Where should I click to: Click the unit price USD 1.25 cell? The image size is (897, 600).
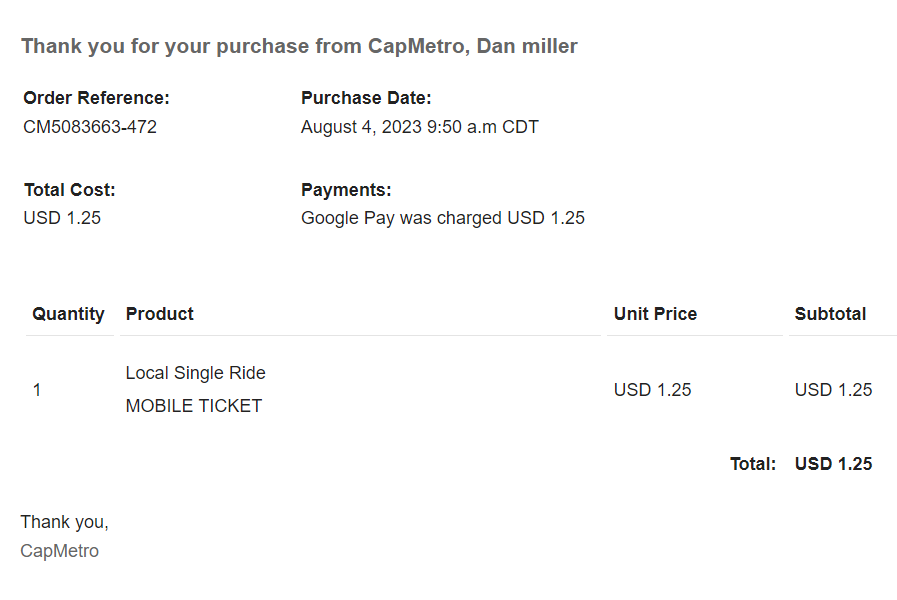click(652, 390)
